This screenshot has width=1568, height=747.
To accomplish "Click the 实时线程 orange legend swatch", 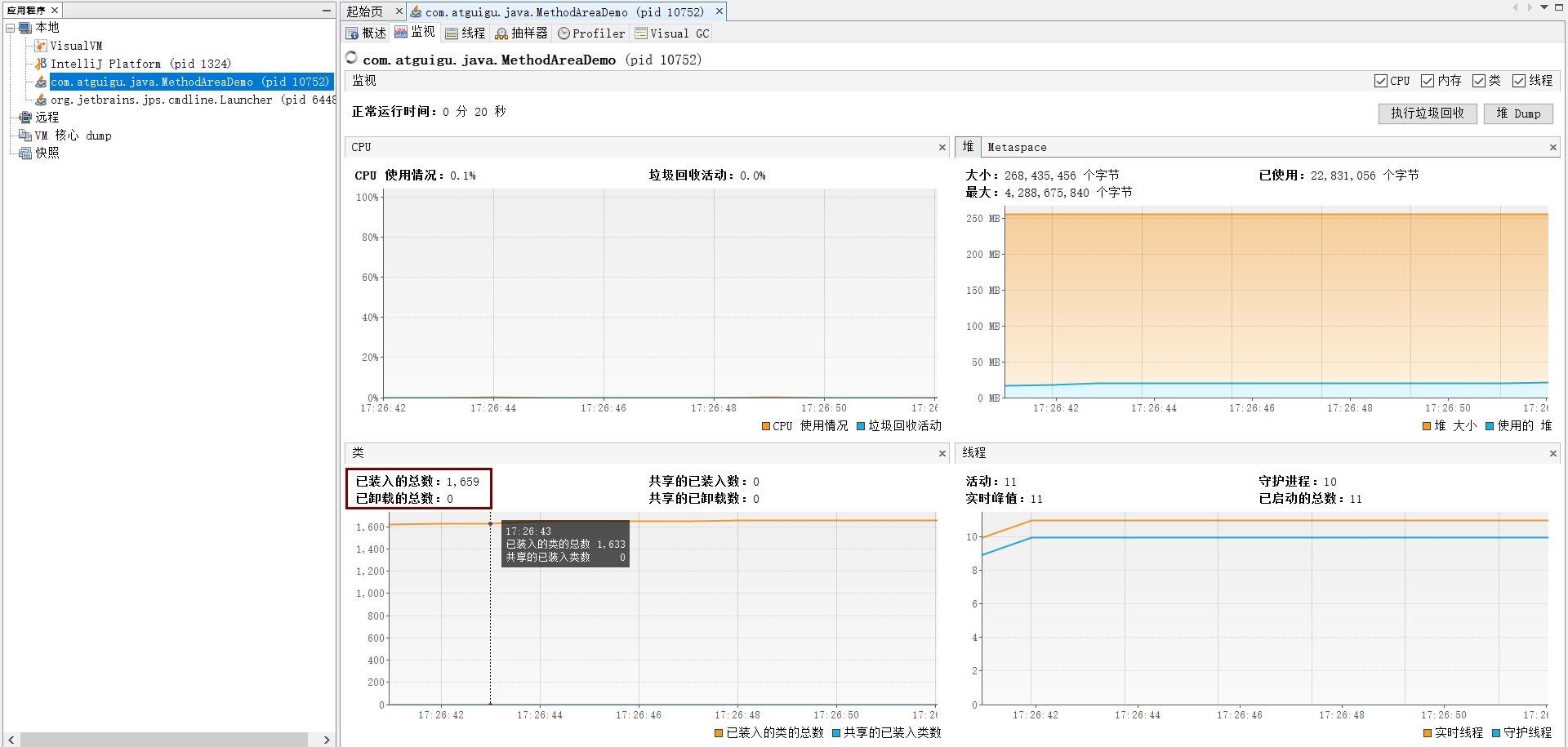I will click(x=1428, y=733).
